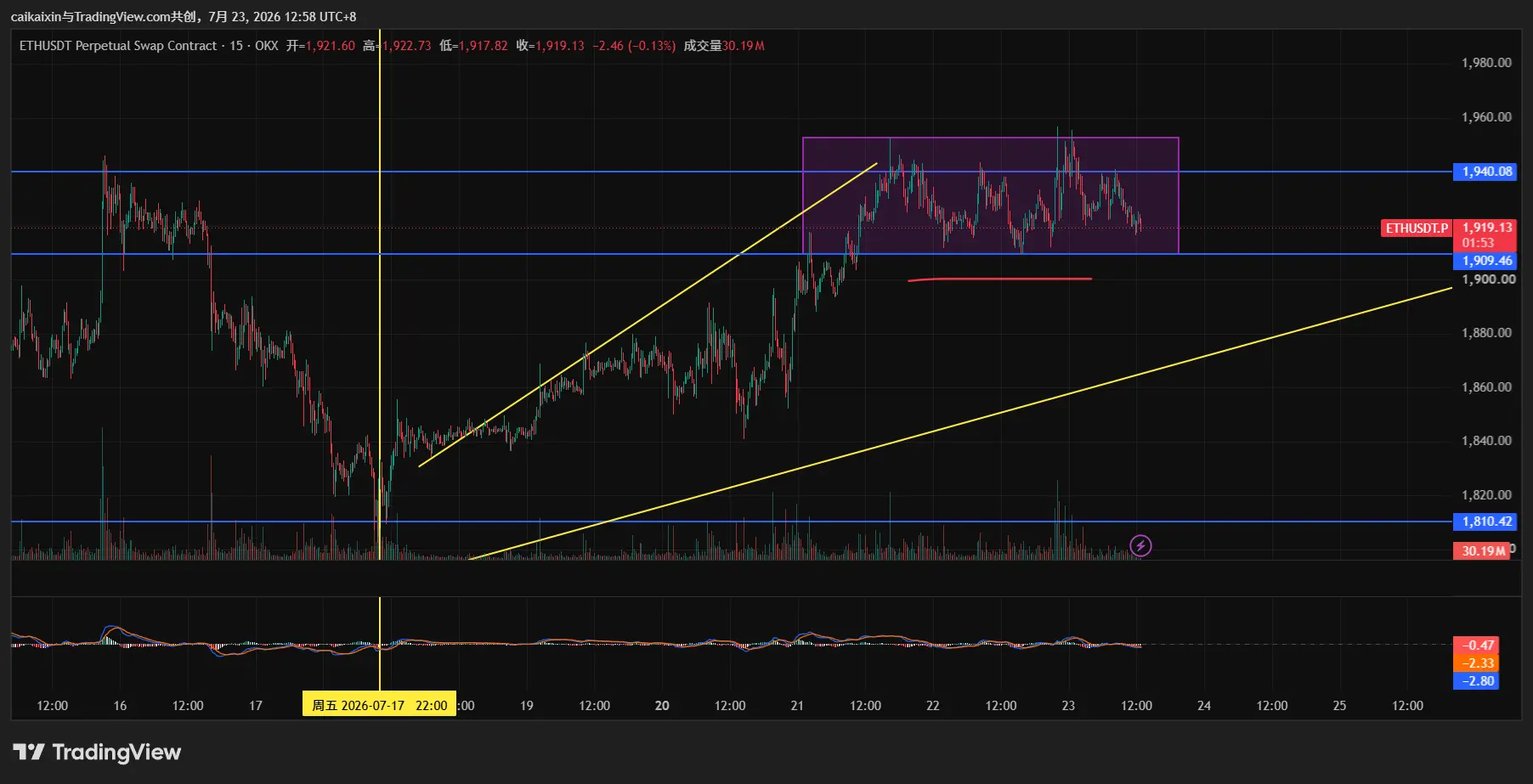Click the 1,940.08 blue price label

tap(1486, 172)
